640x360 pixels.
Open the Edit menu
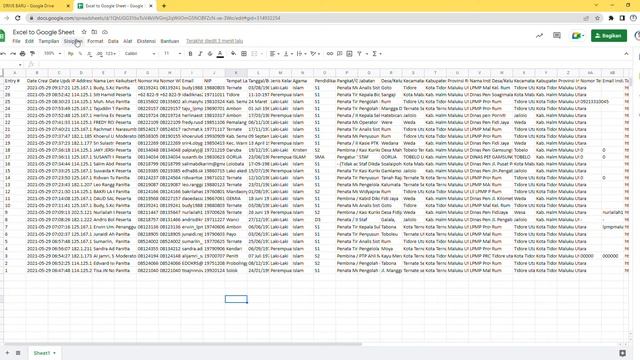[x=29, y=41]
